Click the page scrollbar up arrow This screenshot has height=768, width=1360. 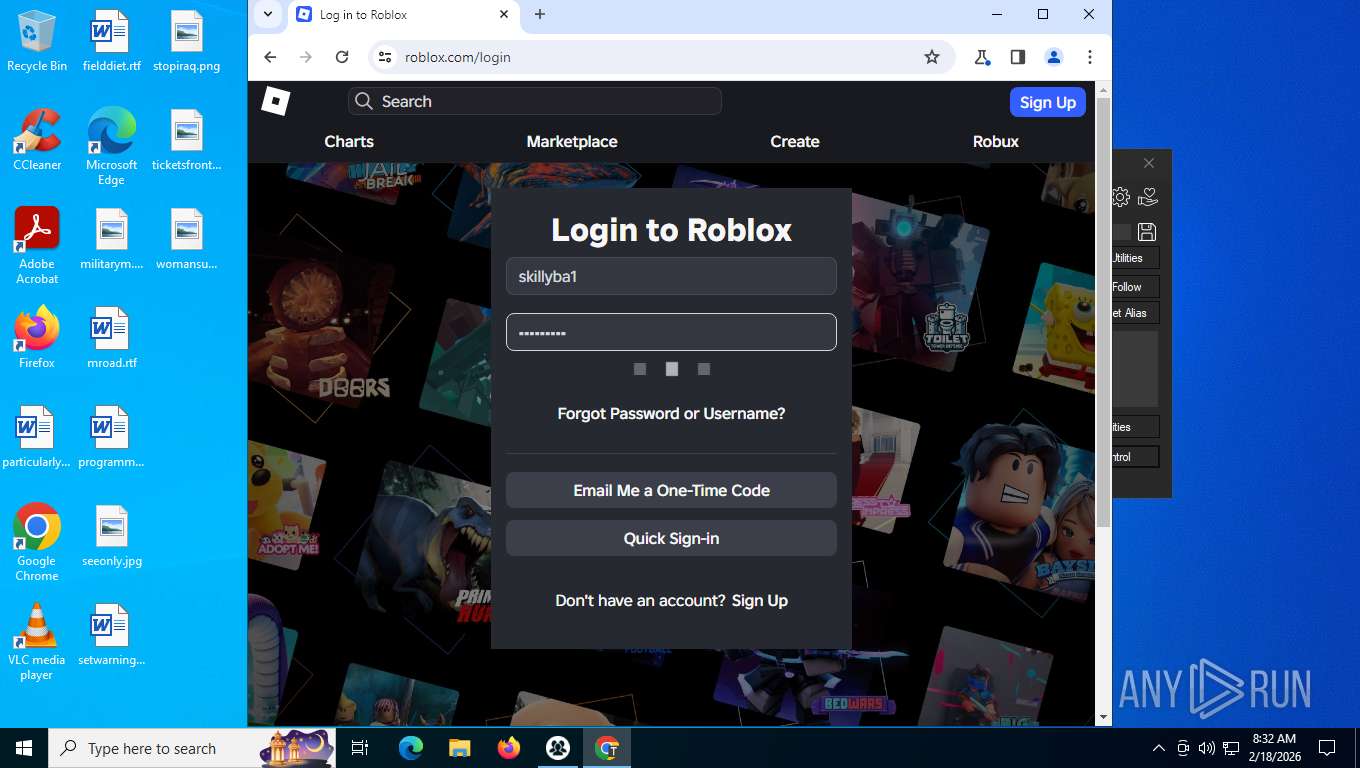pyautogui.click(x=1103, y=90)
